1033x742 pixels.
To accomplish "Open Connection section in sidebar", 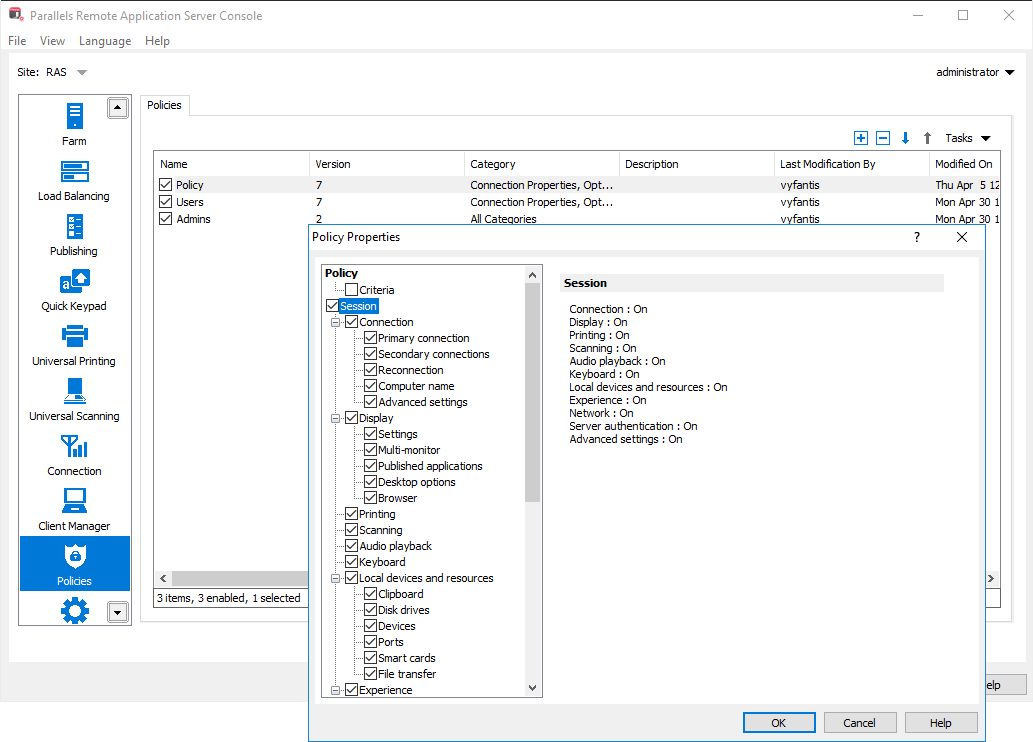I will click(74, 455).
